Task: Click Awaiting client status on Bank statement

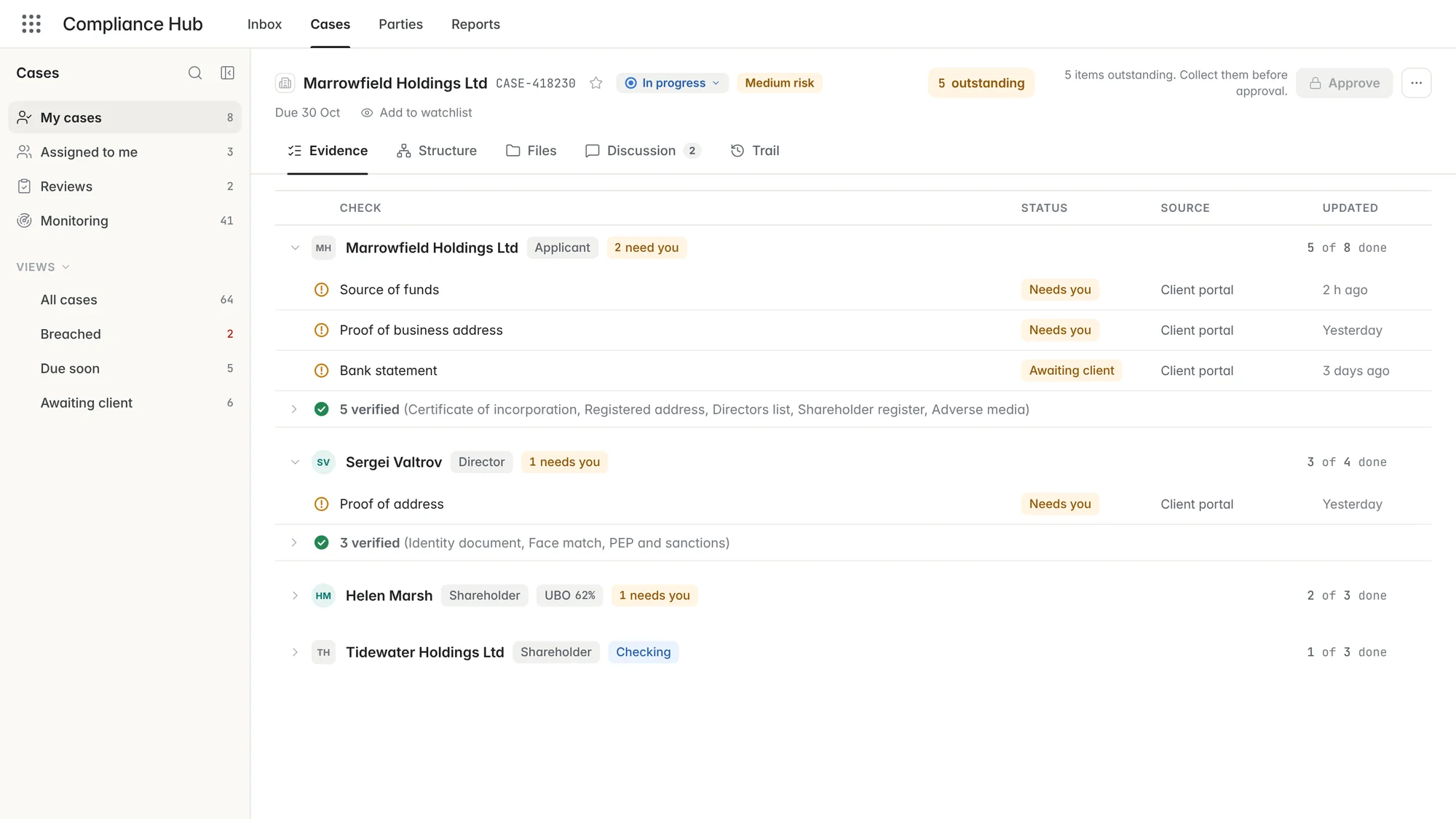Action: click(1072, 371)
